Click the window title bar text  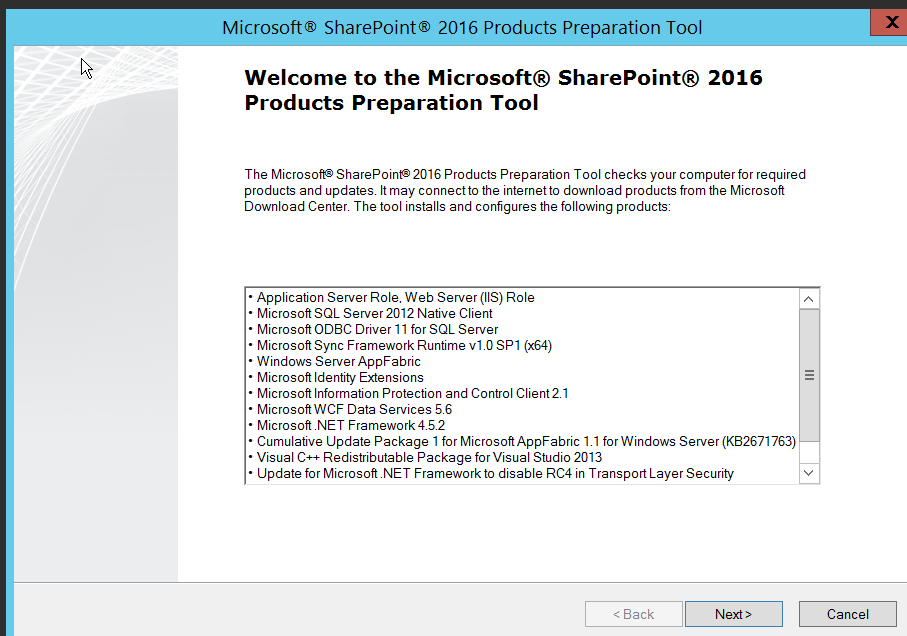[x=462, y=27]
